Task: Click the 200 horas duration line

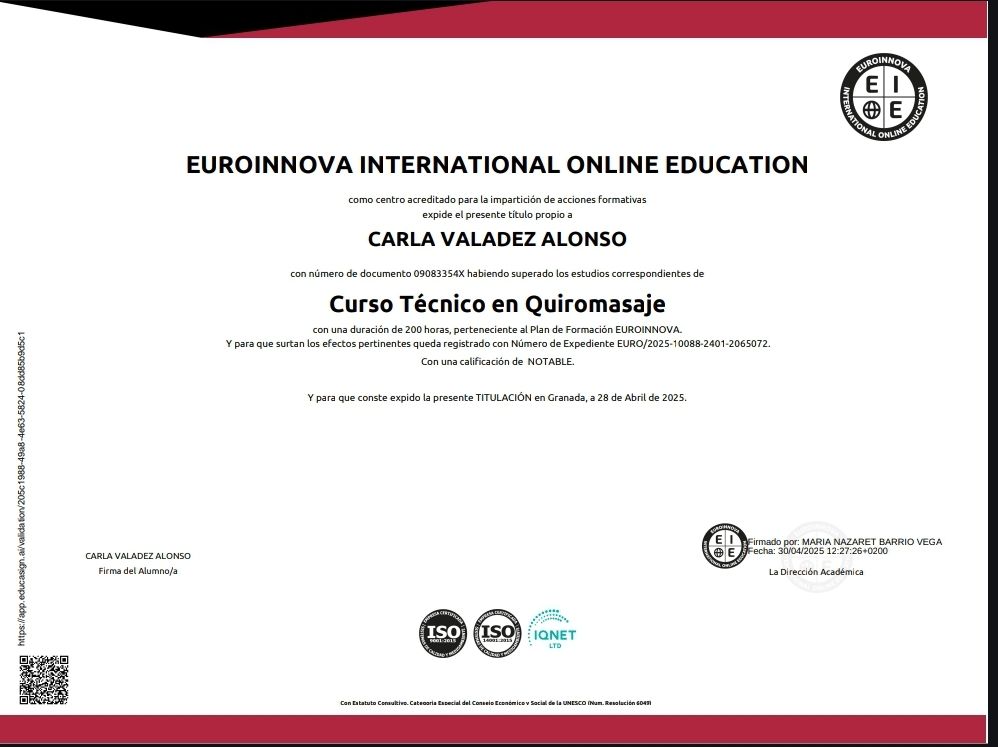Action: point(497,329)
